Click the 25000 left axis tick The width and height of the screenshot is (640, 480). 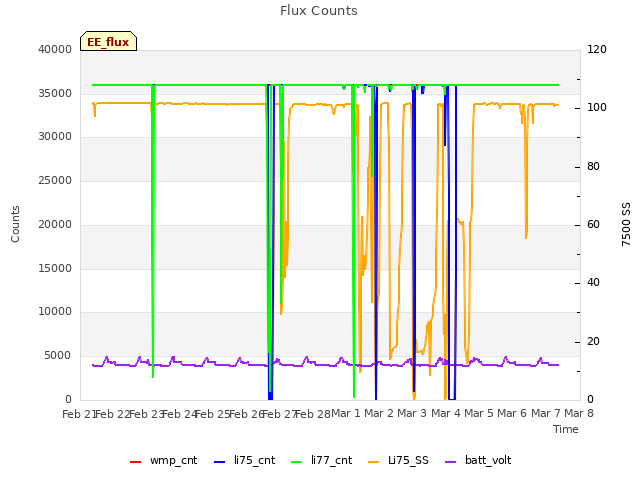click(55, 180)
